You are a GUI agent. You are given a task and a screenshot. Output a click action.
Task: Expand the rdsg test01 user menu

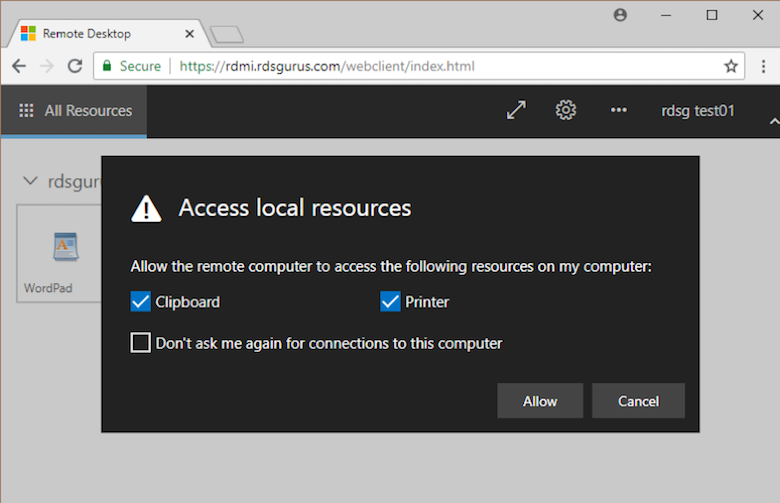point(698,111)
